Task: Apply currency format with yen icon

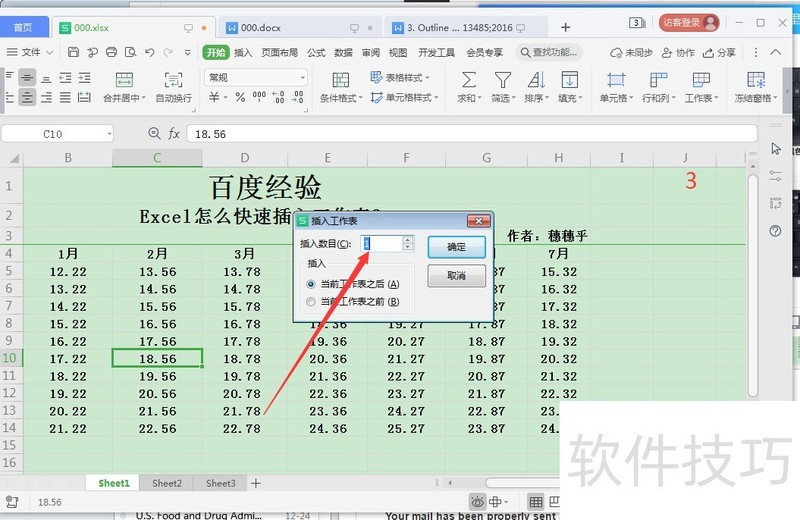Action: 214,97
